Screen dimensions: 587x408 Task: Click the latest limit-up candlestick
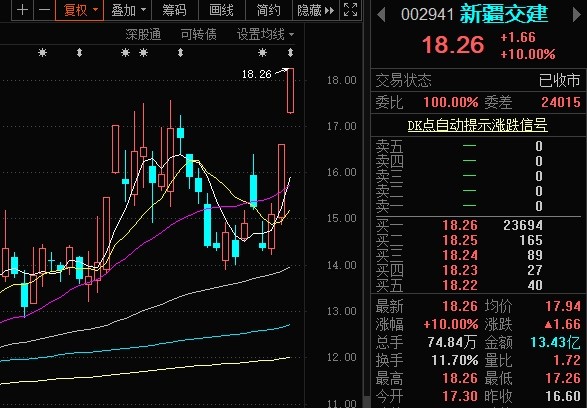point(291,91)
